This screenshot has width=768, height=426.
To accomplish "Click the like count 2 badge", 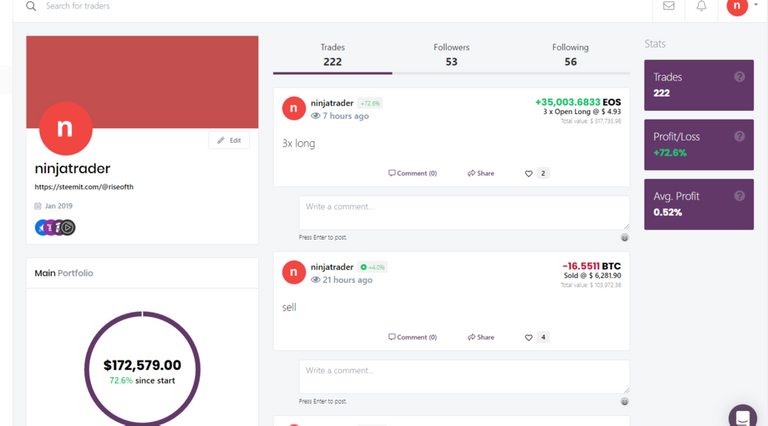I will tap(543, 173).
